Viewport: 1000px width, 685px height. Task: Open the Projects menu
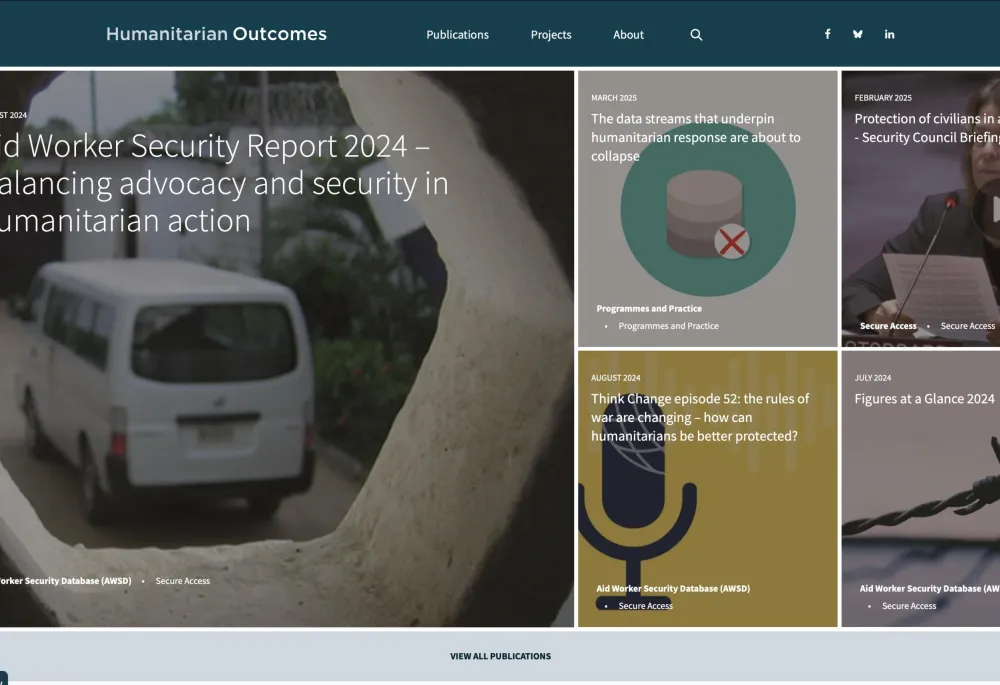click(x=551, y=35)
